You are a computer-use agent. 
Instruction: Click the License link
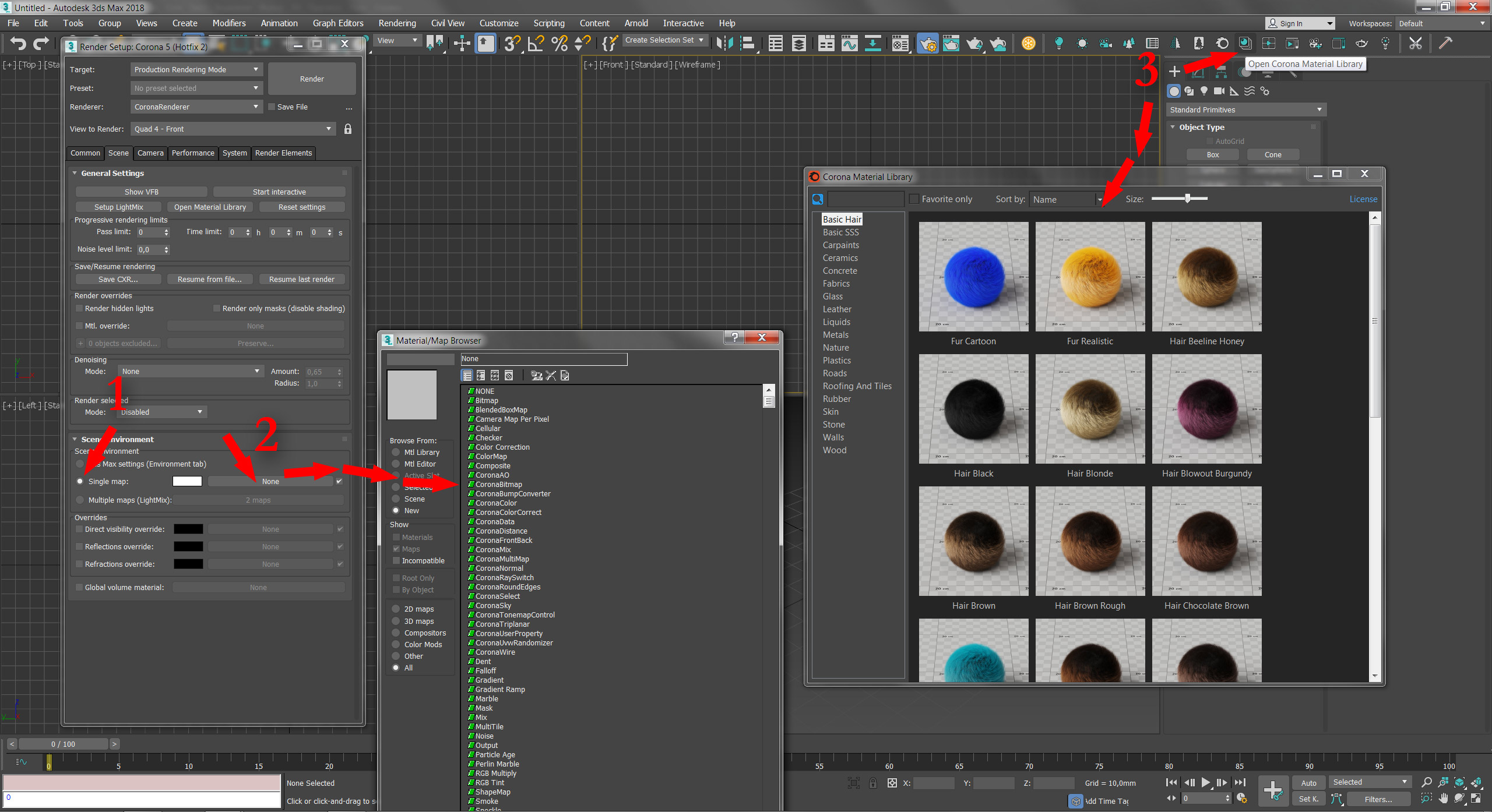click(x=1363, y=199)
